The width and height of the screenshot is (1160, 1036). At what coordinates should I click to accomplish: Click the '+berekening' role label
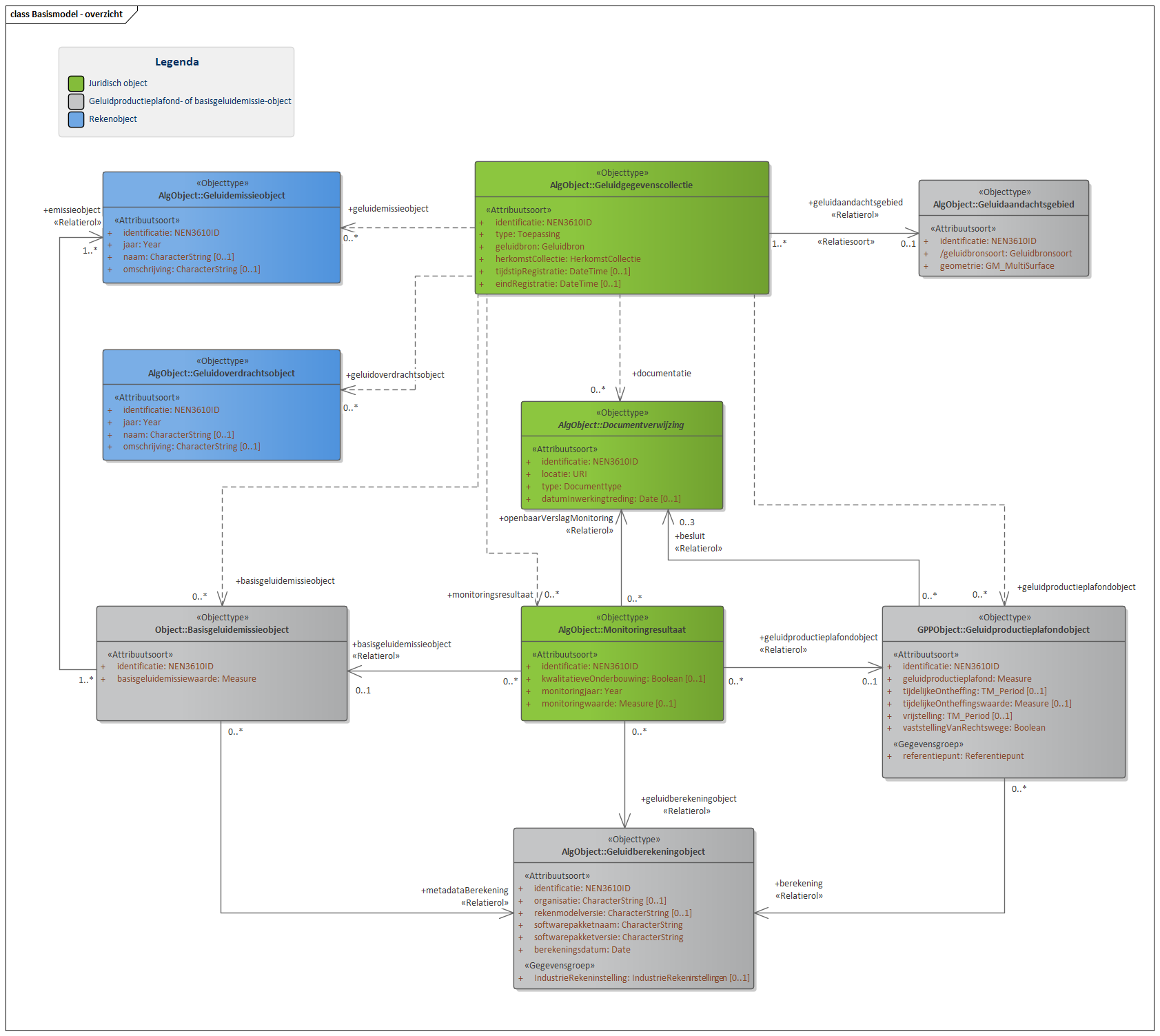point(799,884)
